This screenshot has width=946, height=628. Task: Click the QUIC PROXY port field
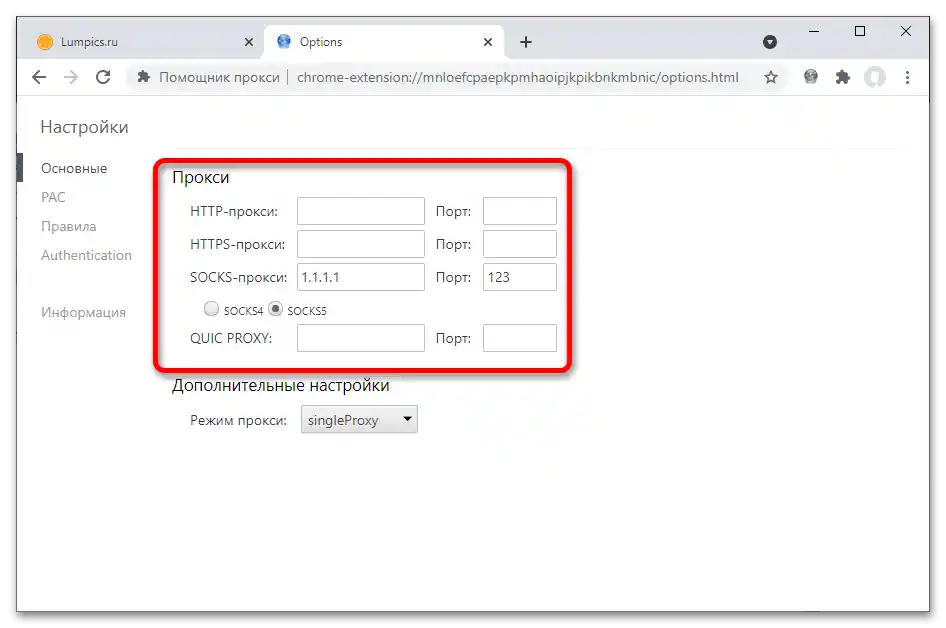pyautogui.click(x=519, y=338)
